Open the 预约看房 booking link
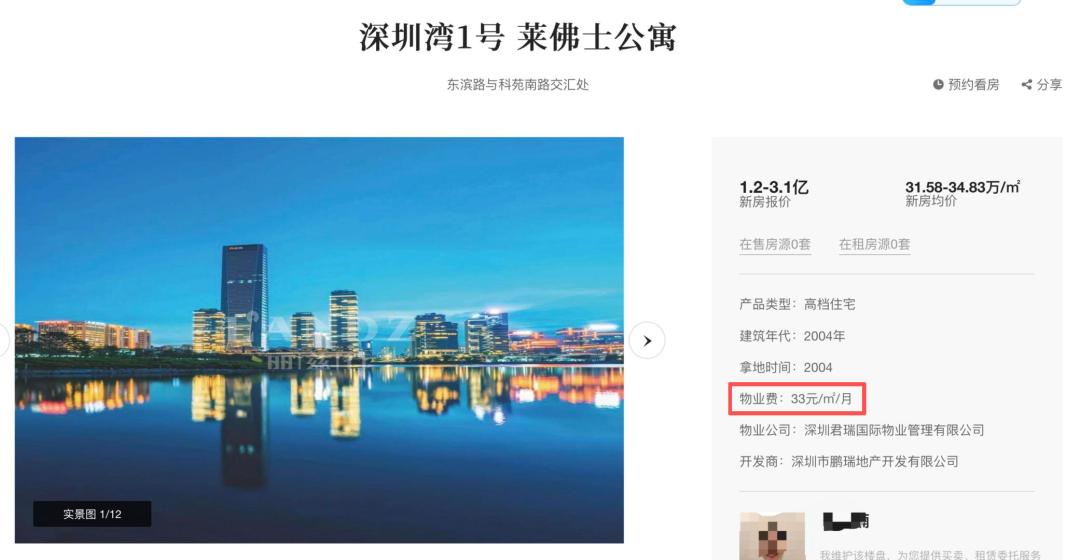This screenshot has width=1080, height=560. (x=966, y=85)
